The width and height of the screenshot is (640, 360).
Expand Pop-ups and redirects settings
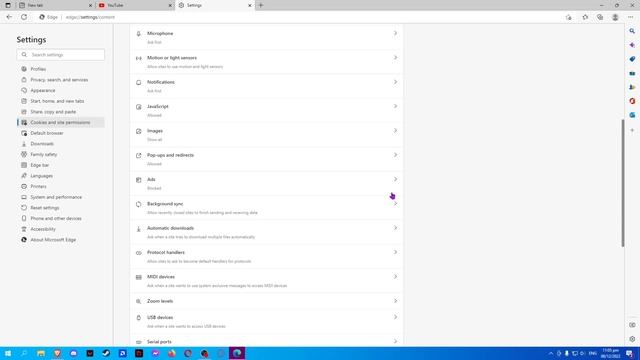click(x=395, y=155)
